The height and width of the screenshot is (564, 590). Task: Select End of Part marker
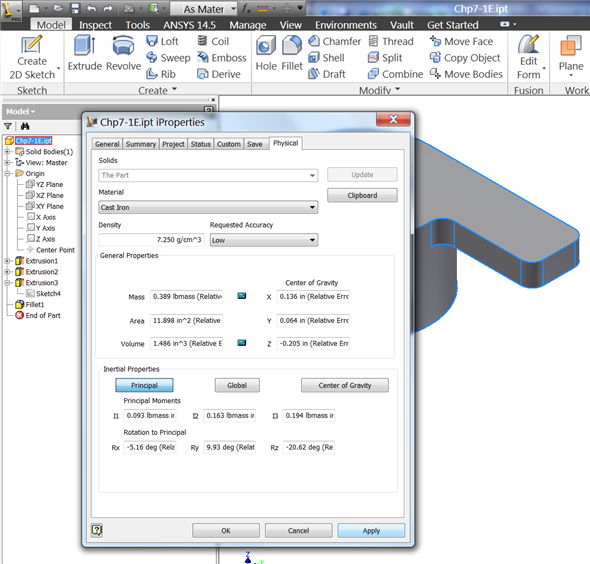(43, 315)
